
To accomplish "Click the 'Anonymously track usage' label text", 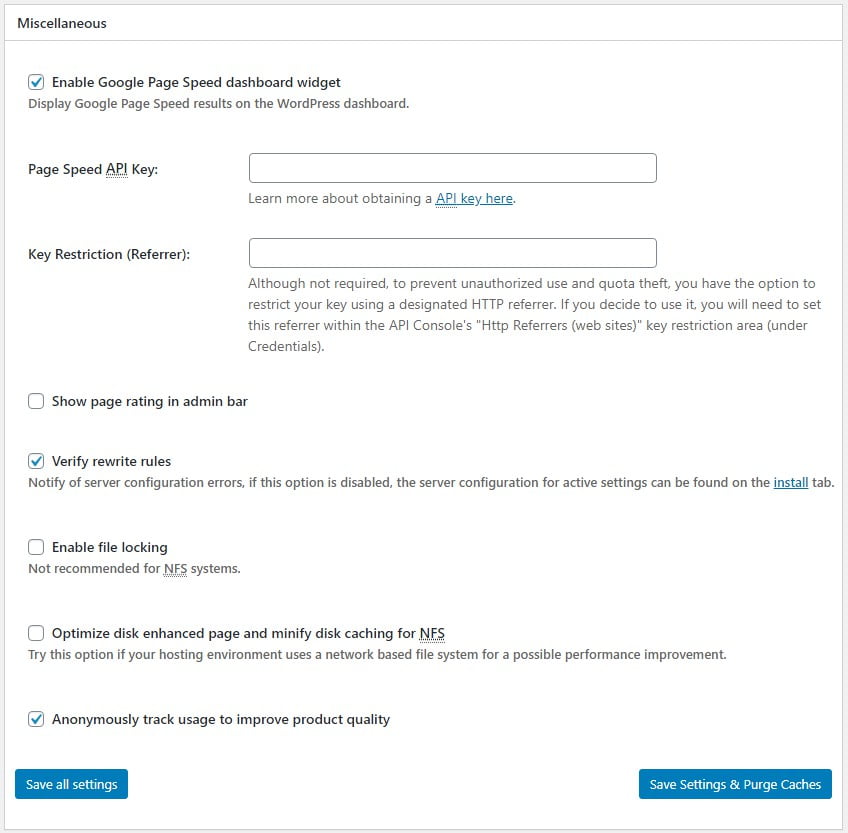I will click(220, 719).
